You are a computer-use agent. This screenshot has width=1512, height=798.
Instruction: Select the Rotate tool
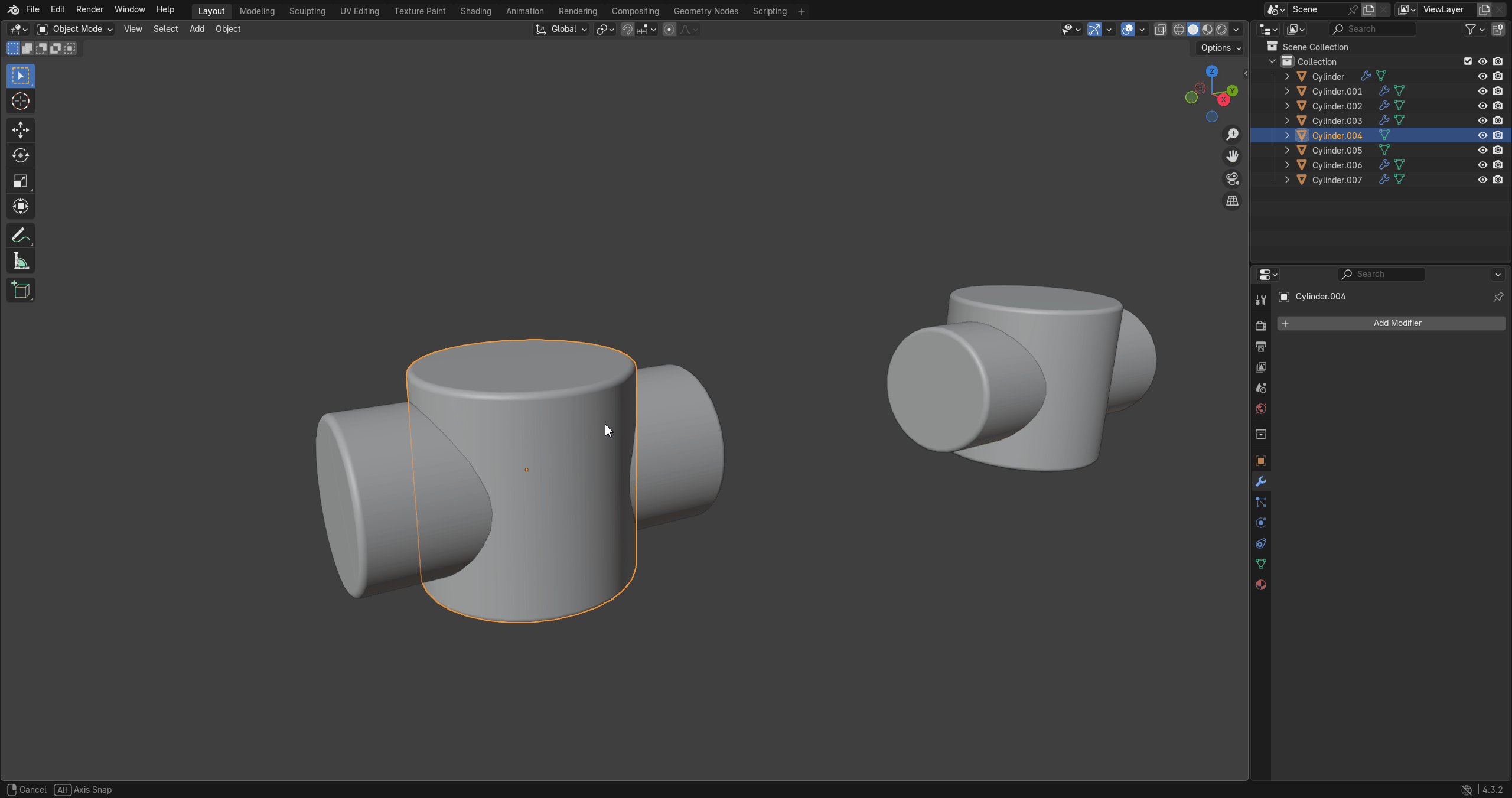click(21, 155)
